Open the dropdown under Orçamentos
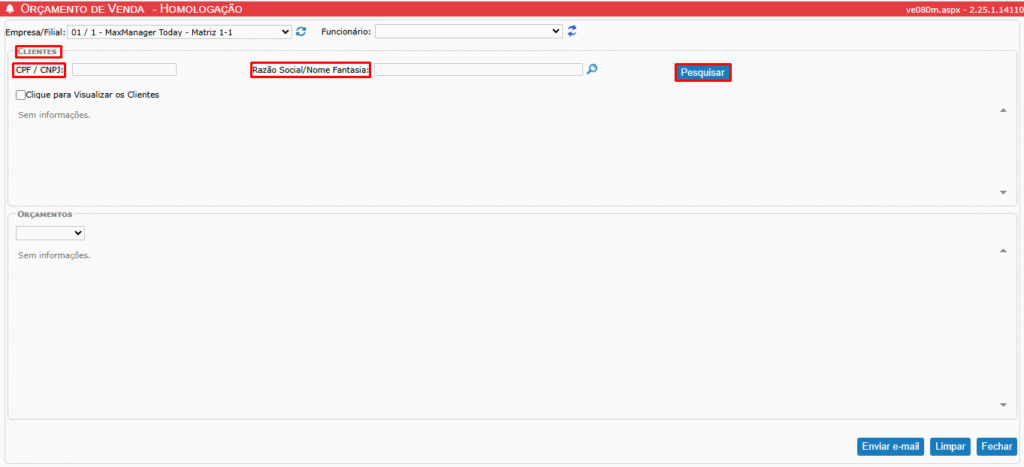 coord(50,233)
